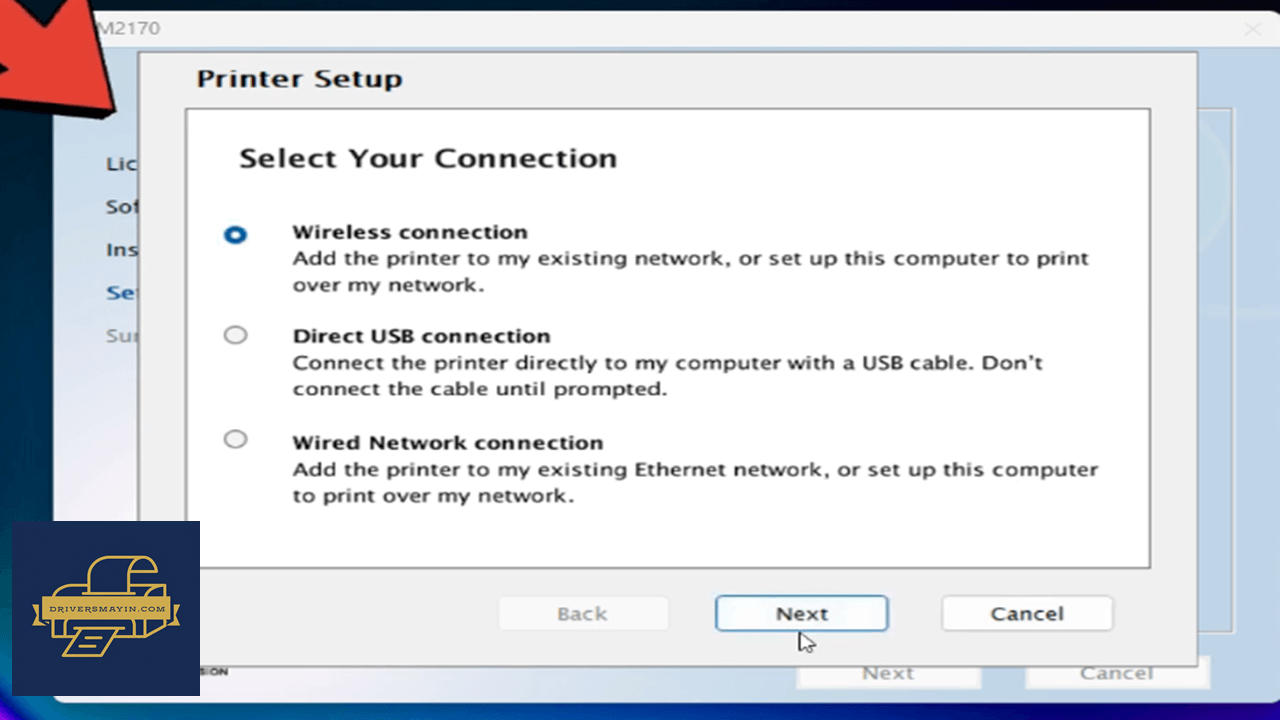This screenshot has width=1280, height=720.
Task: Click the greyed-out Back button
Action: pos(583,614)
